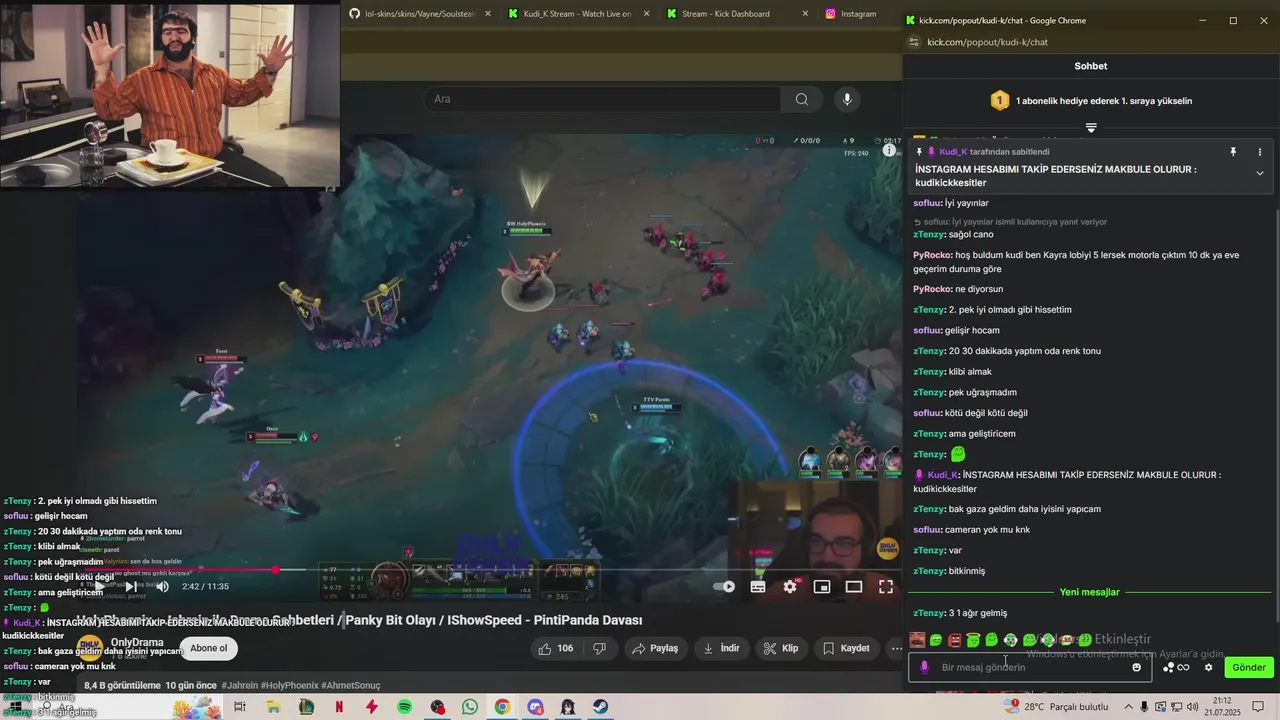Unpin the pinned chat message

click(1233, 152)
